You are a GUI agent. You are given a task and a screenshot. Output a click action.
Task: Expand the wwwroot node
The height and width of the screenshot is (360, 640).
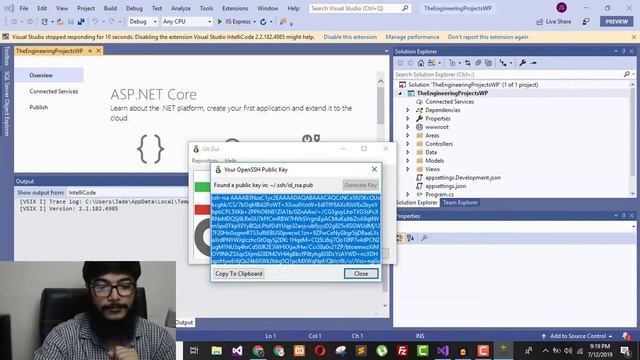click(x=407, y=127)
